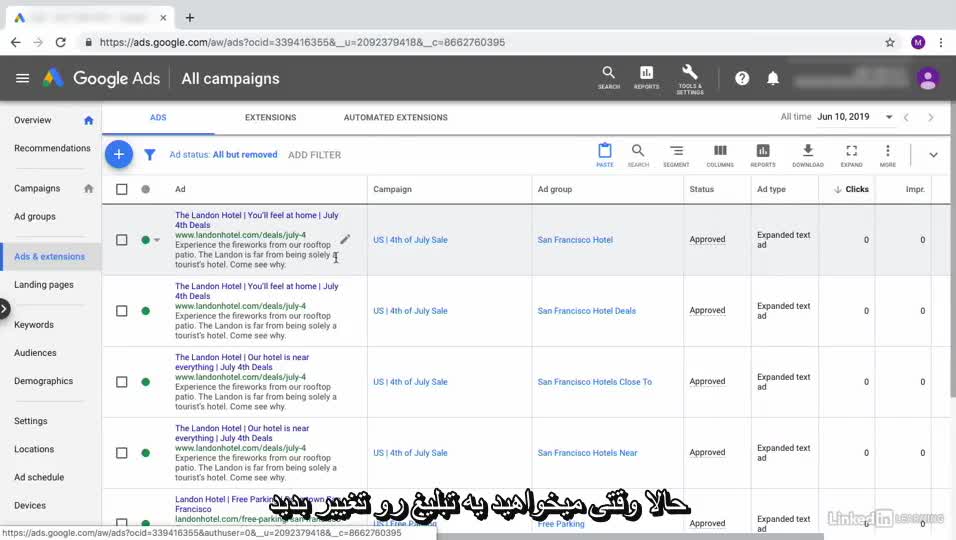Open the Columns selector icon
956x540 pixels.
click(719, 152)
